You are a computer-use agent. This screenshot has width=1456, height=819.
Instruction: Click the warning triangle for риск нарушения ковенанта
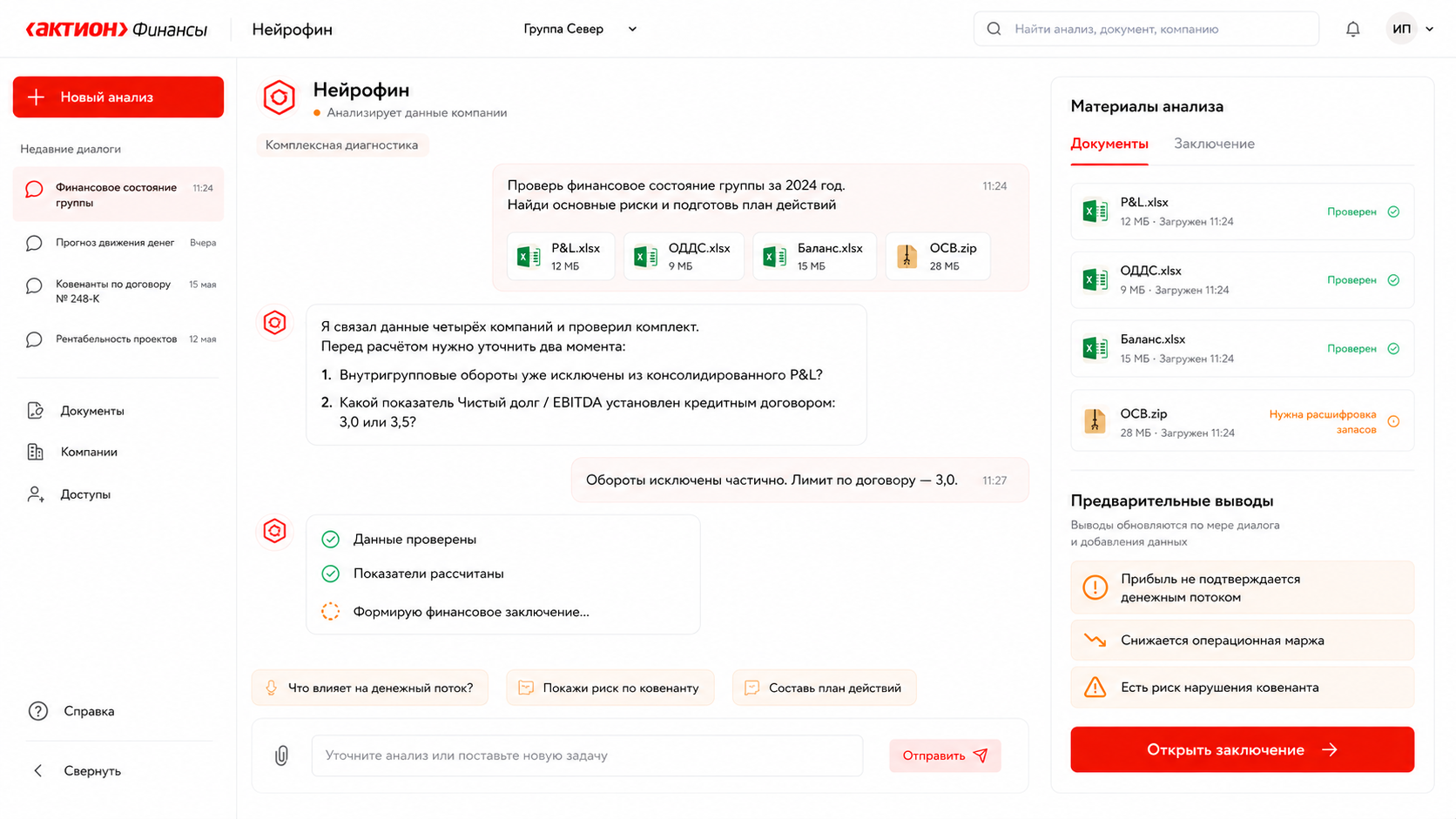[1095, 688]
